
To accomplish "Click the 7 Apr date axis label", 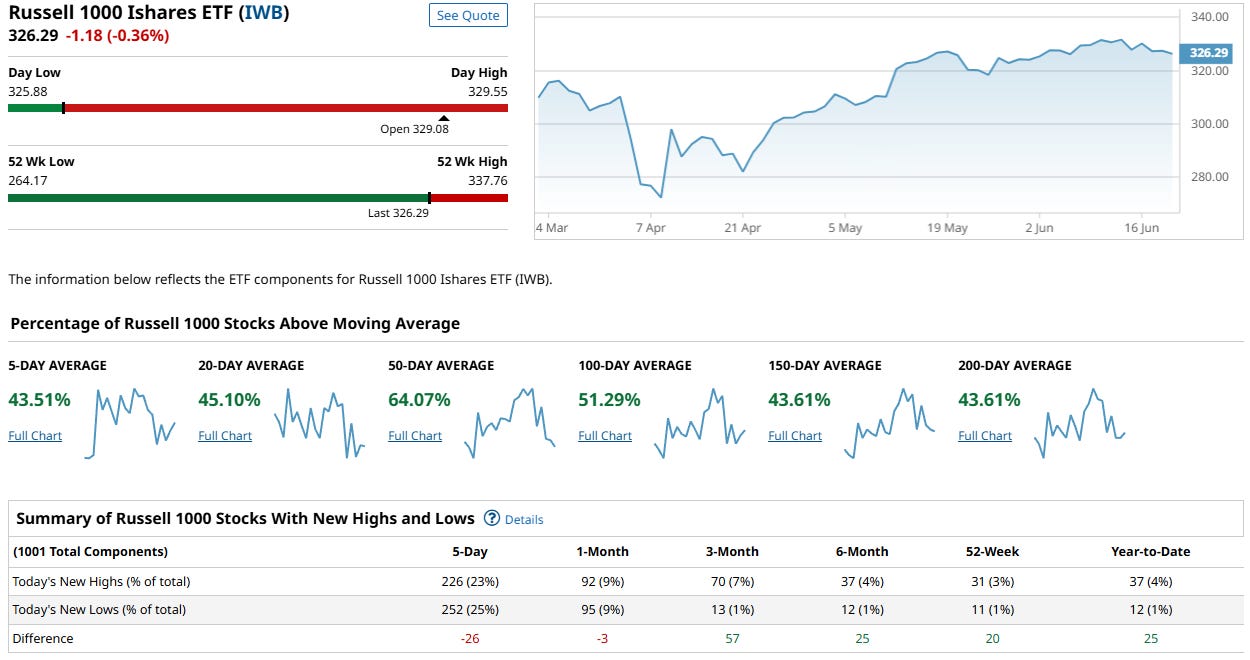I will point(650,228).
